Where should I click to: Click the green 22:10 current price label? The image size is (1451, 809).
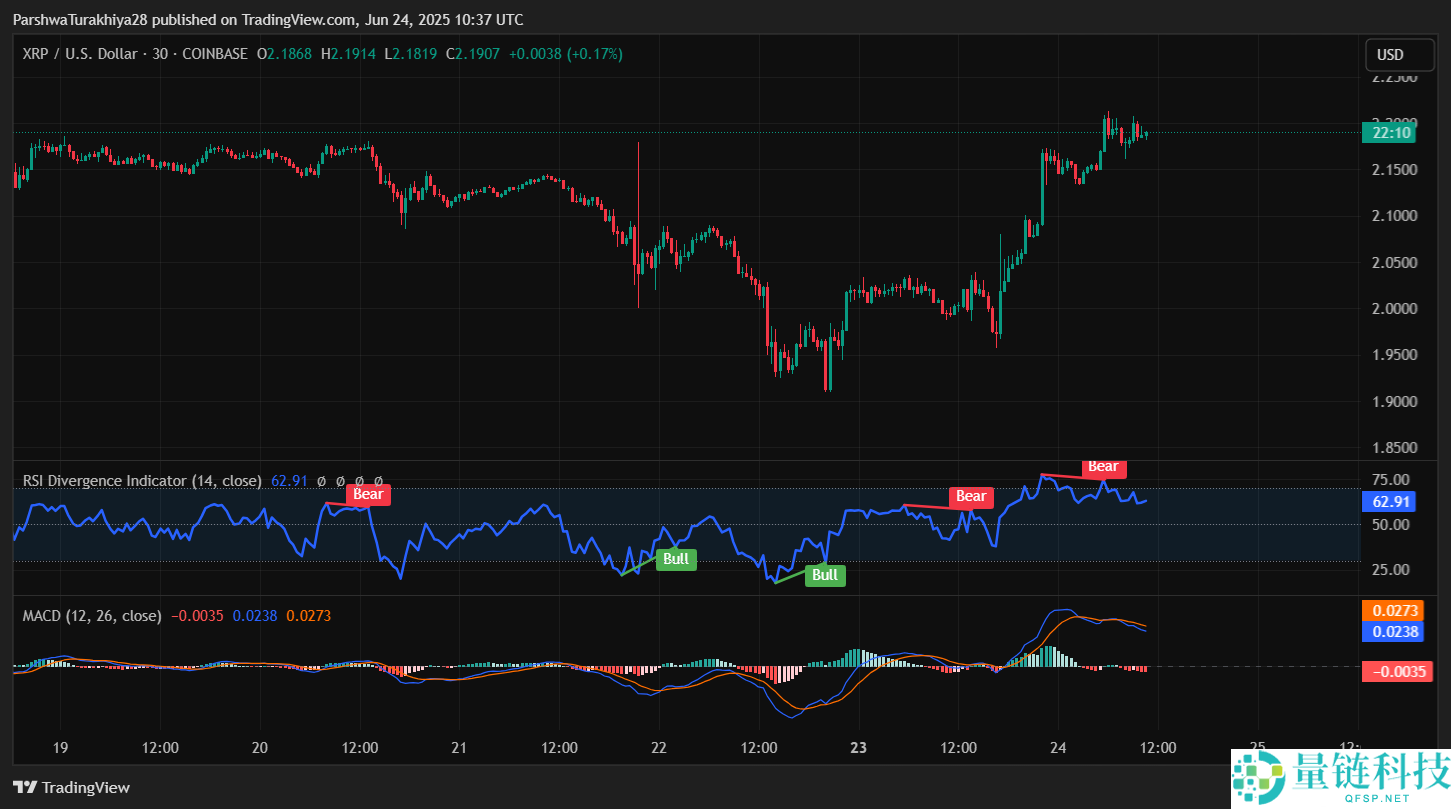click(x=1391, y=133)
